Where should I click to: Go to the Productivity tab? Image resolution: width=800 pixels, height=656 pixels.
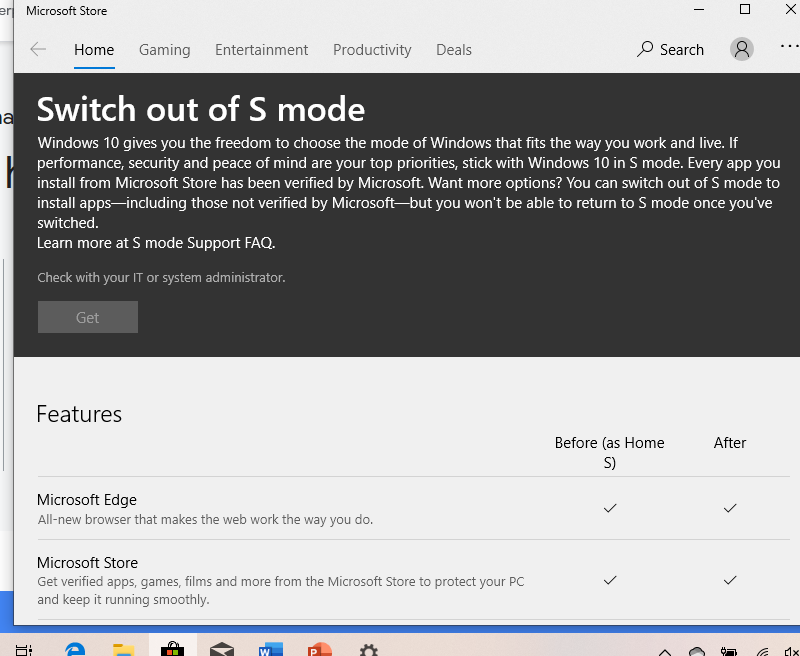372,49
